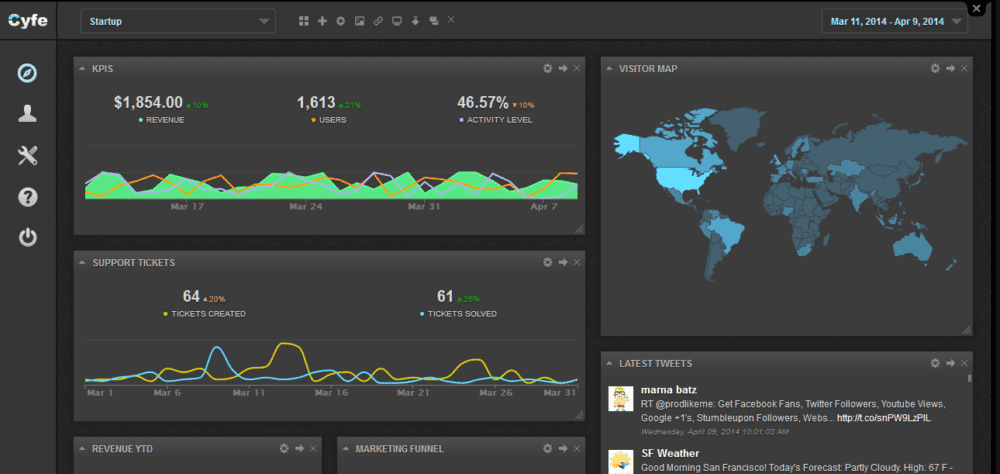Screen dimensions: 1000x474
Task: Click the power logout icon
Action: click(x=28, y=237)
